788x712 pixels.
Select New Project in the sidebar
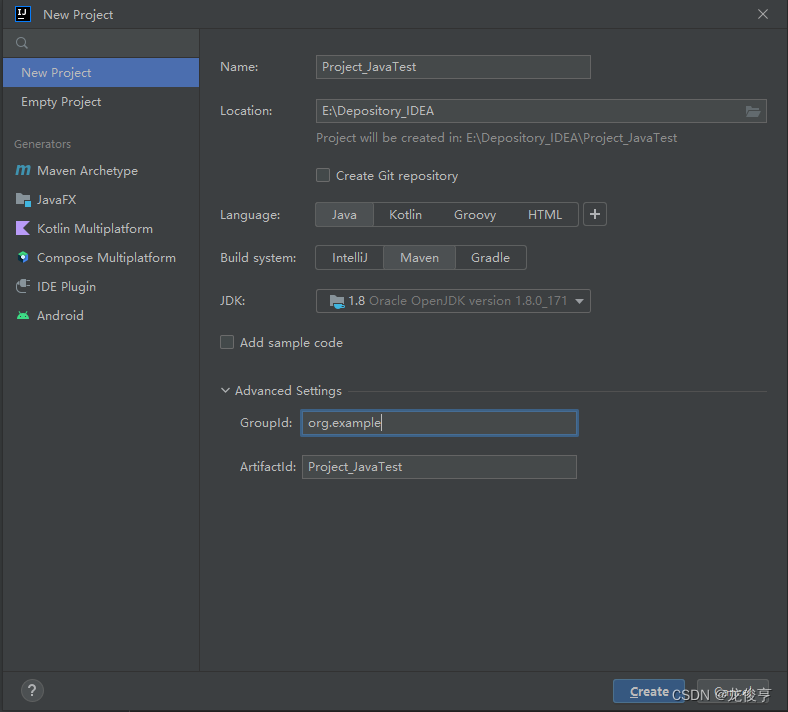pyautogui.click(x=101, y=73)
